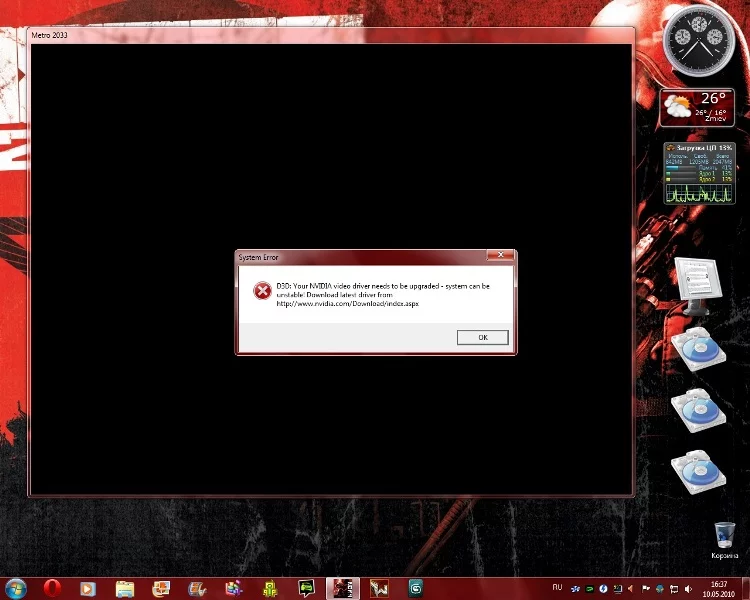Click the monitor tray icon

pos(618,589)
